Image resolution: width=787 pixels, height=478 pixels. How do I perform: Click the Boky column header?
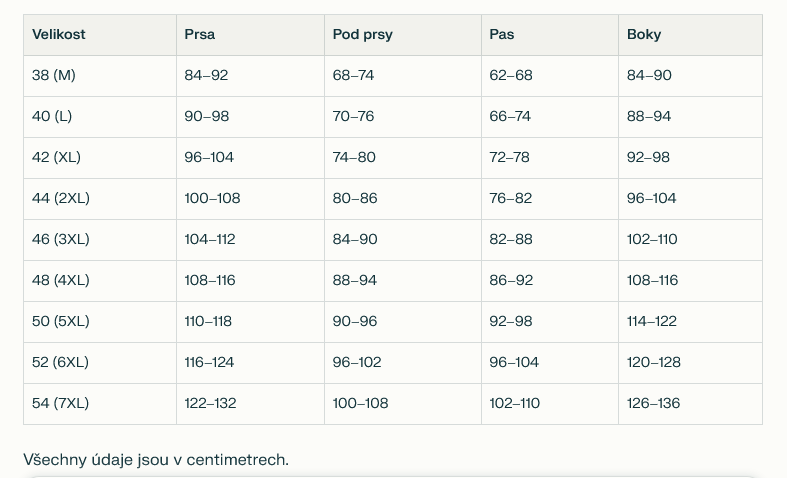coord(644,34)
